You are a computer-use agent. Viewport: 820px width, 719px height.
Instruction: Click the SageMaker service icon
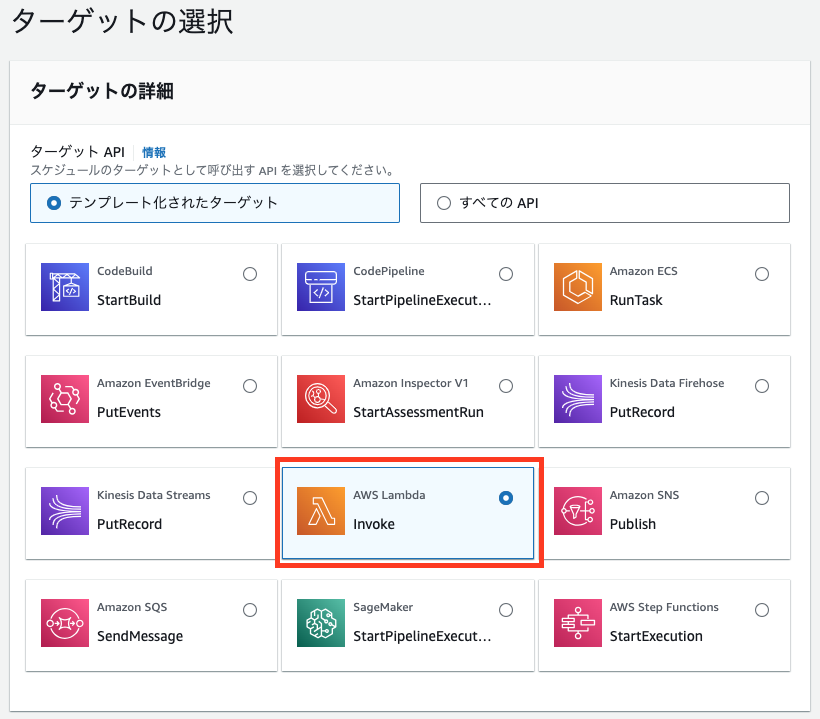pos(321,623)
